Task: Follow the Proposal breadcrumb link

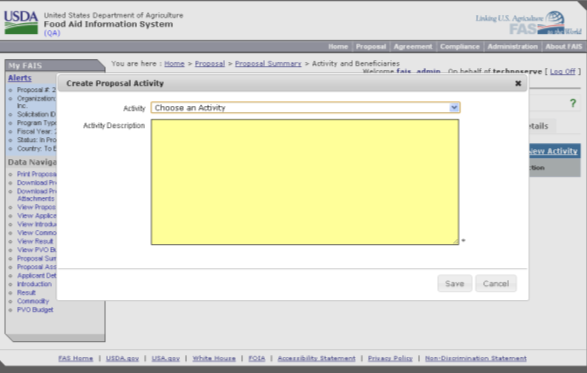Action: point(210,64)
